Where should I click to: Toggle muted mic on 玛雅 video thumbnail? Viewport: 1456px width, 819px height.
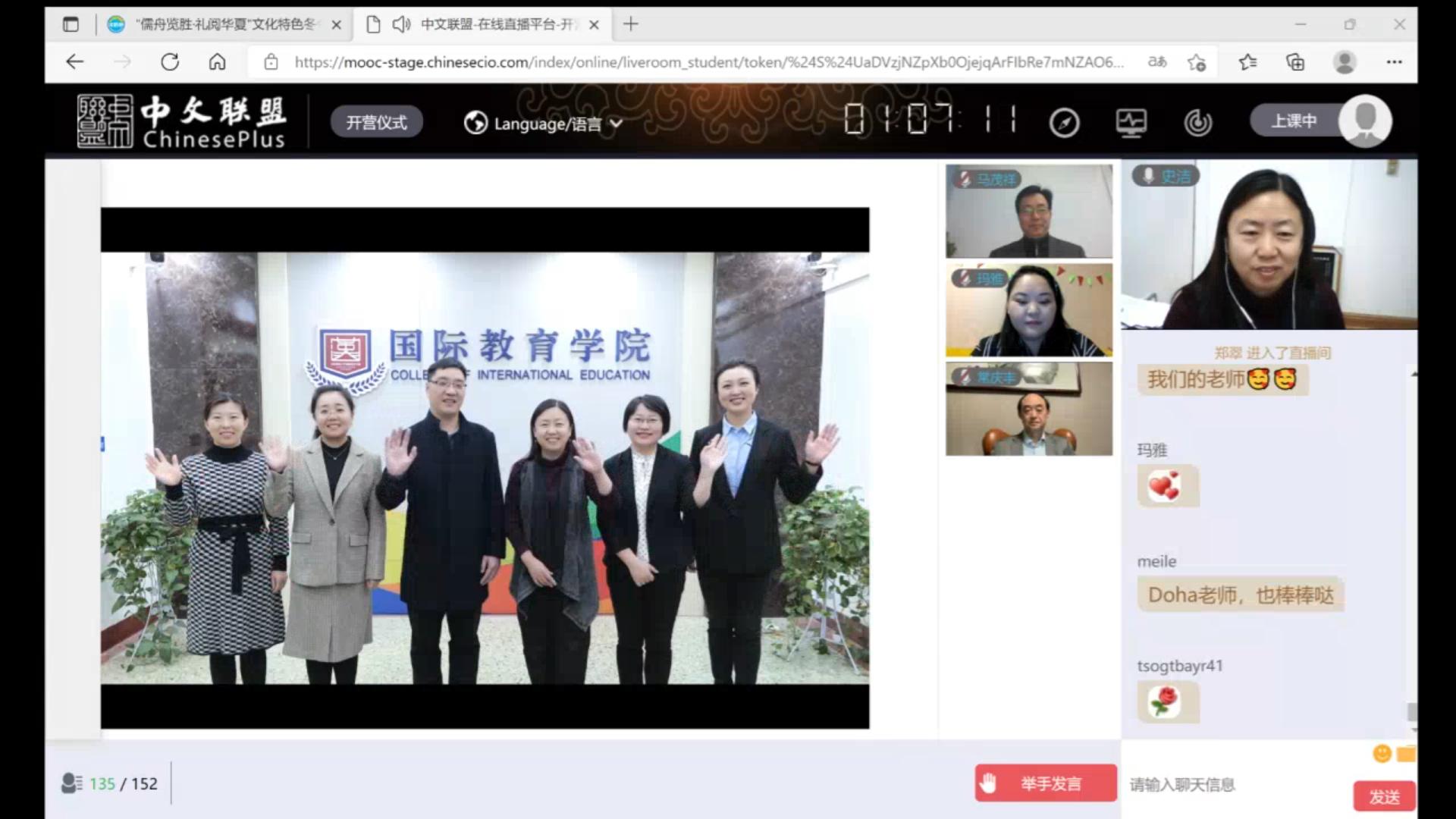pyautogui.click(x=964, y=278)
